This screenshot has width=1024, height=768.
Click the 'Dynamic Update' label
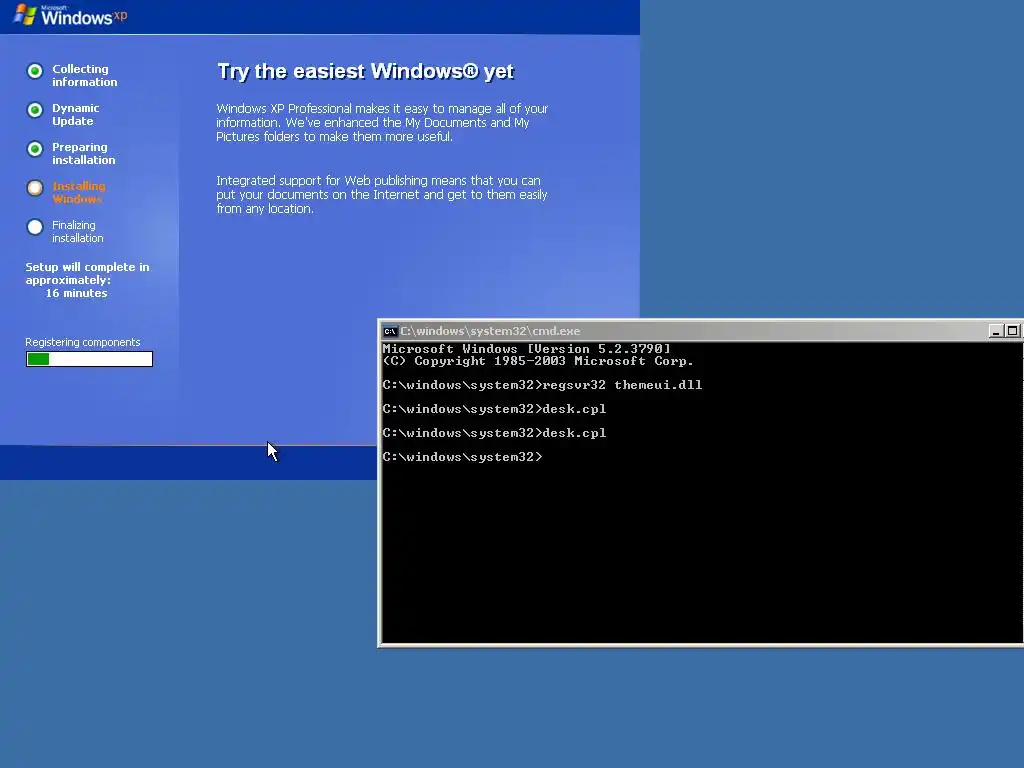75,114
